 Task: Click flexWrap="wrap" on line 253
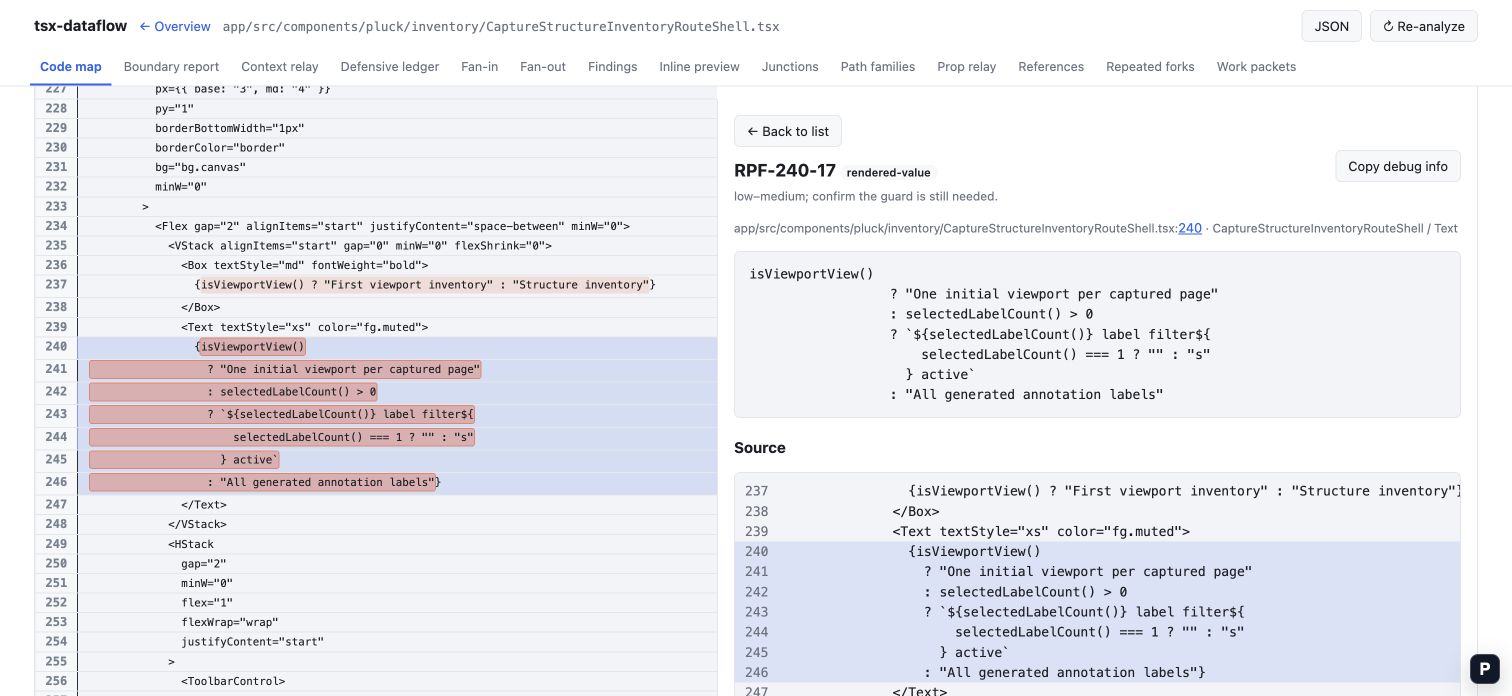tap(229, 622)
